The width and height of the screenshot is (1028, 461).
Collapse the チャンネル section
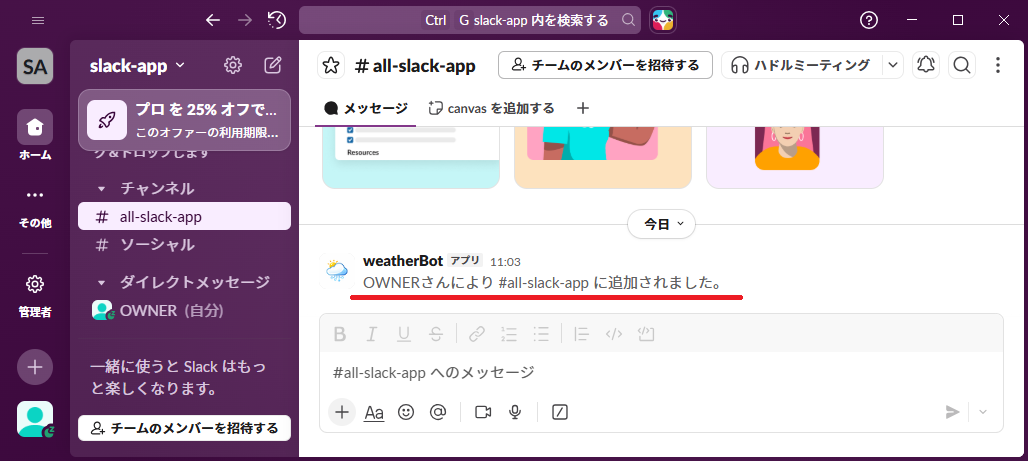click(101, 189)
